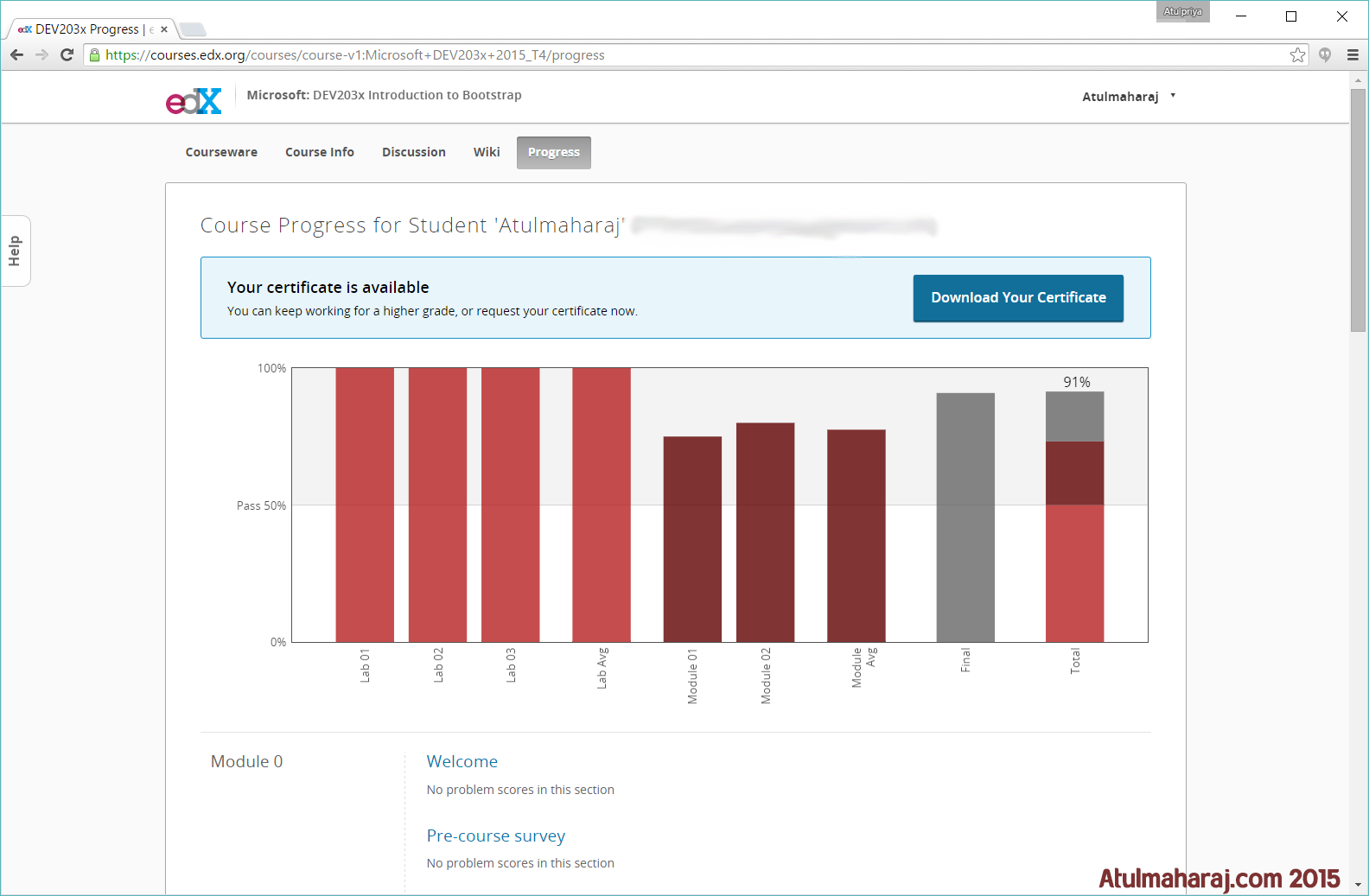Screen dimensions: 1369x896
Task: Click the extension icon next to bookmark star
Action: point(1325,54)
